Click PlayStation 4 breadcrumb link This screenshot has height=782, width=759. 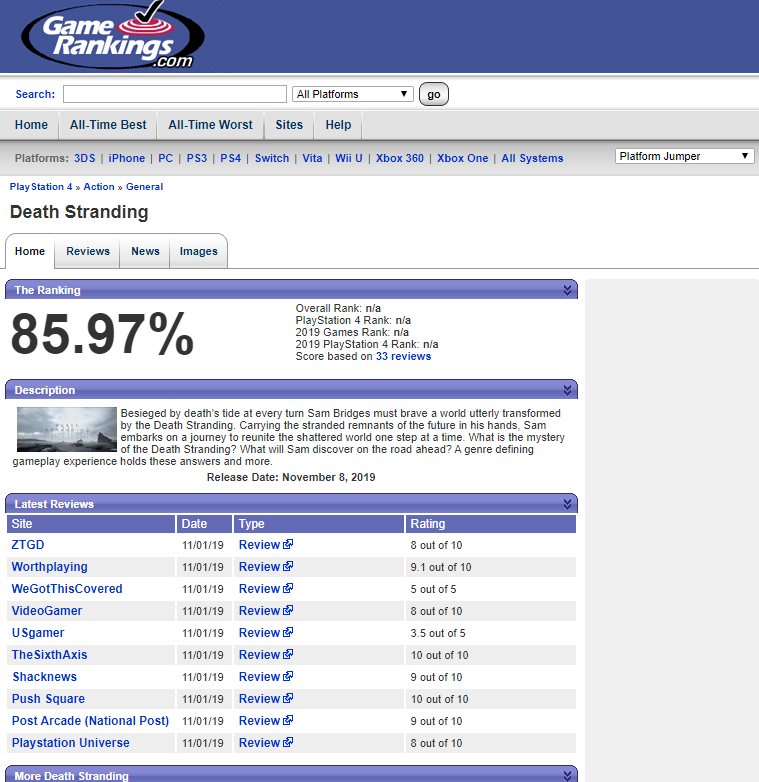[x=41, y=187]
